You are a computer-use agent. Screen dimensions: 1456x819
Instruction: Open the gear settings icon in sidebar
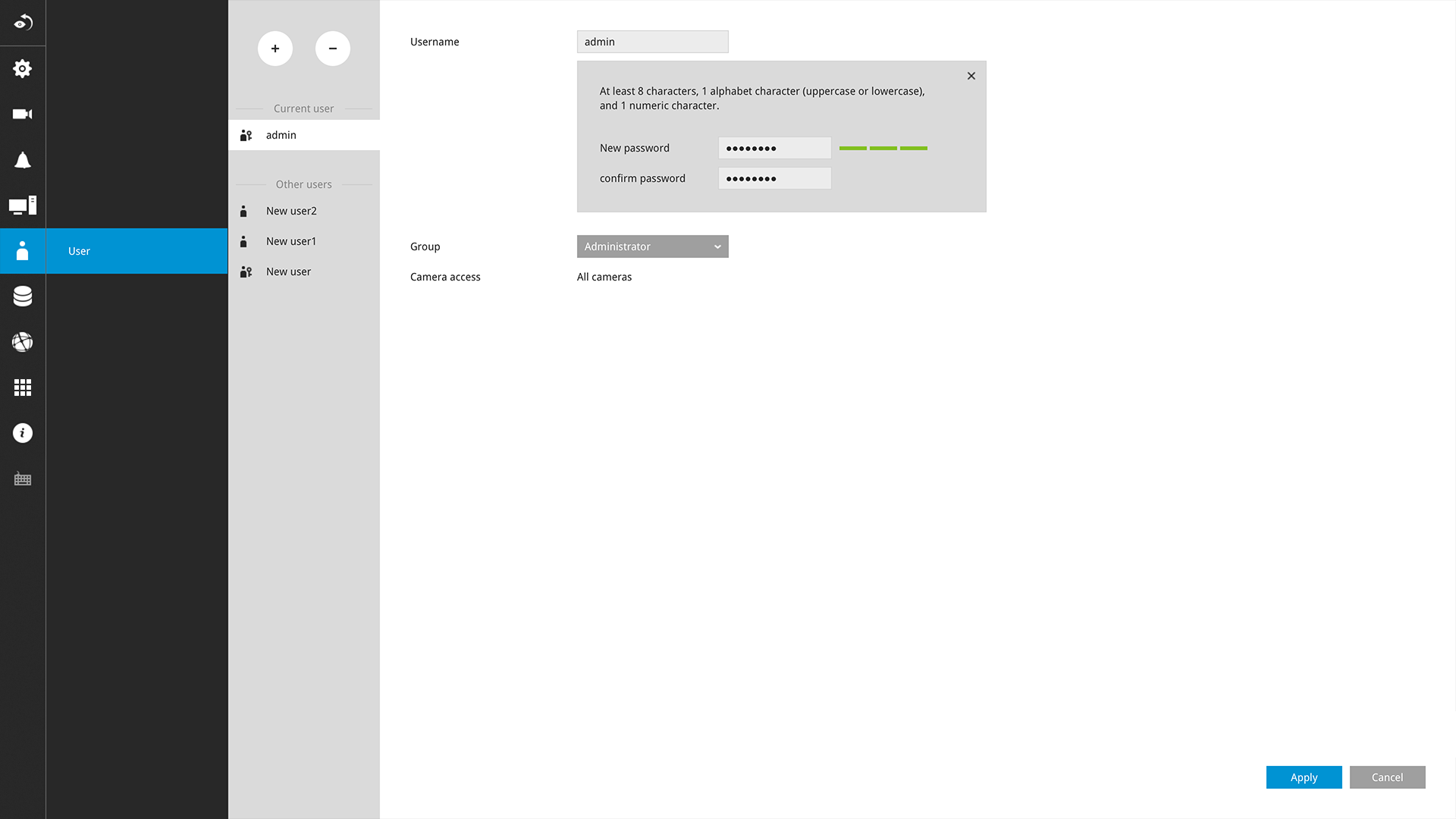click(23, 69)
